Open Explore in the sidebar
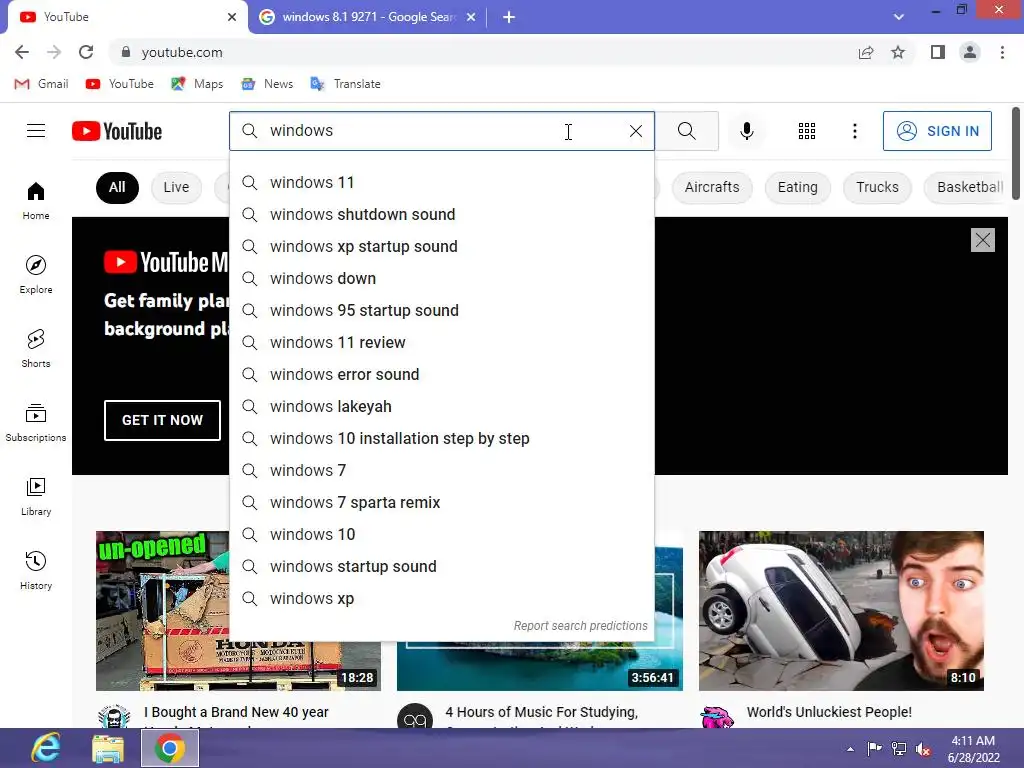Viewport: 1024px width, 768px height. pos(36,274)
